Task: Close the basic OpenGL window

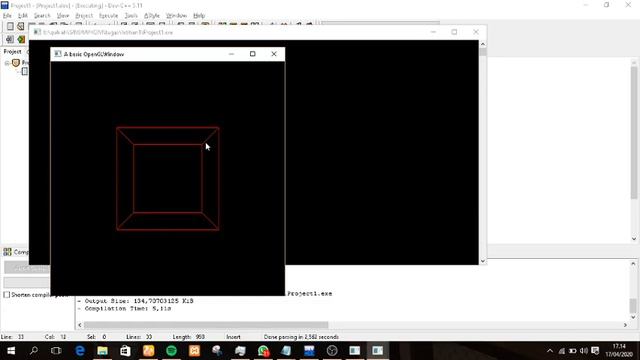Action: point(274,54)
